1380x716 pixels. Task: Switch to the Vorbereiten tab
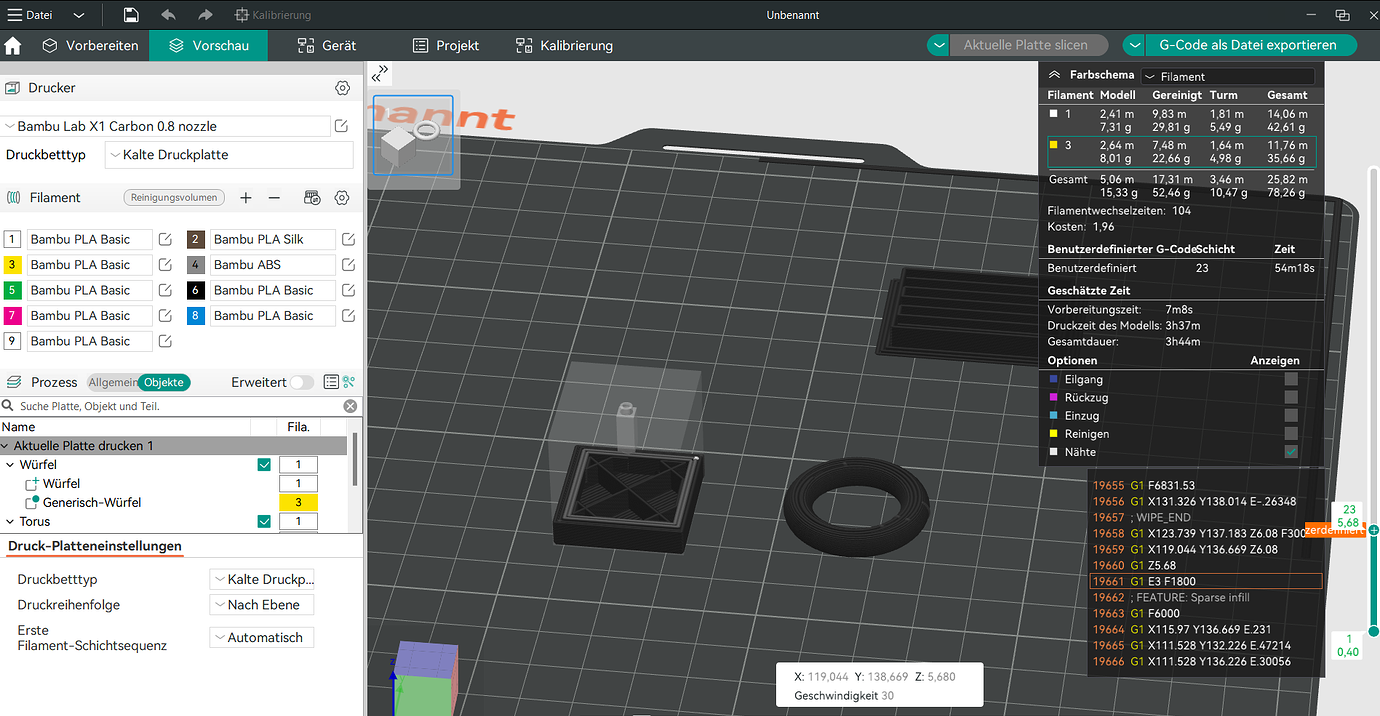point(90,46)
